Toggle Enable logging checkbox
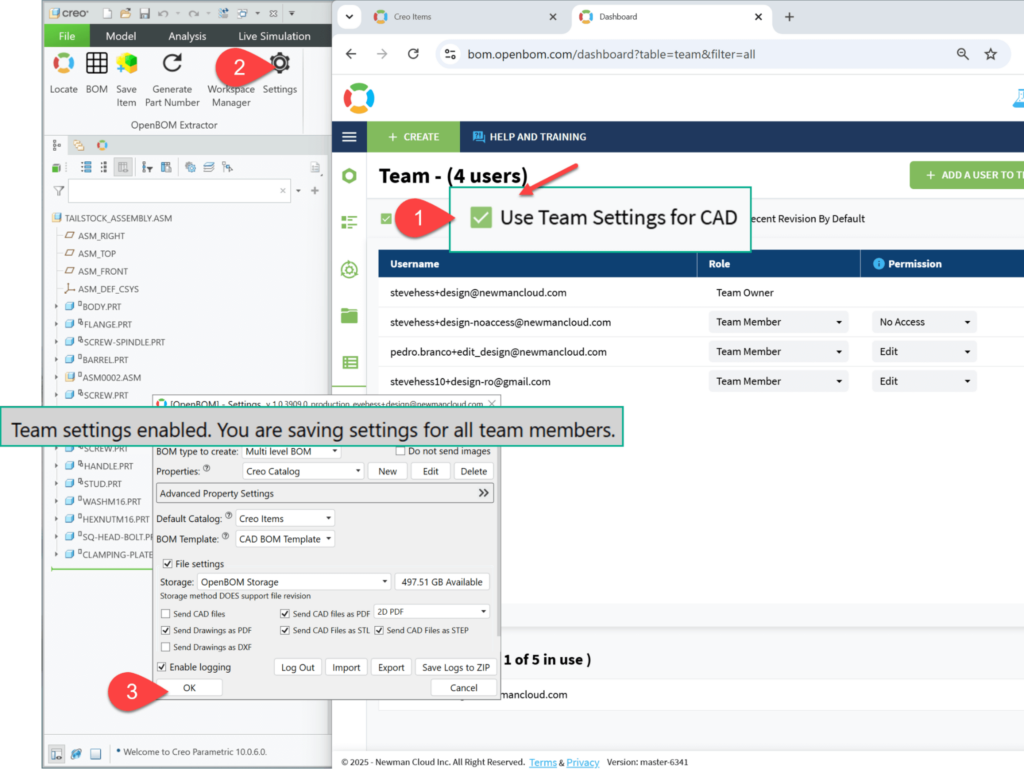 [161, 667]
